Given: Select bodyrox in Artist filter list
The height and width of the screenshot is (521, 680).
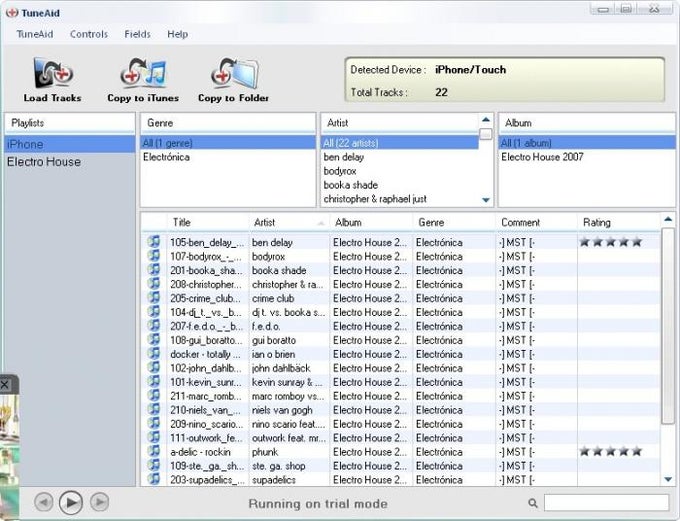Looking at the screenshot, I should tap(399, 171).
